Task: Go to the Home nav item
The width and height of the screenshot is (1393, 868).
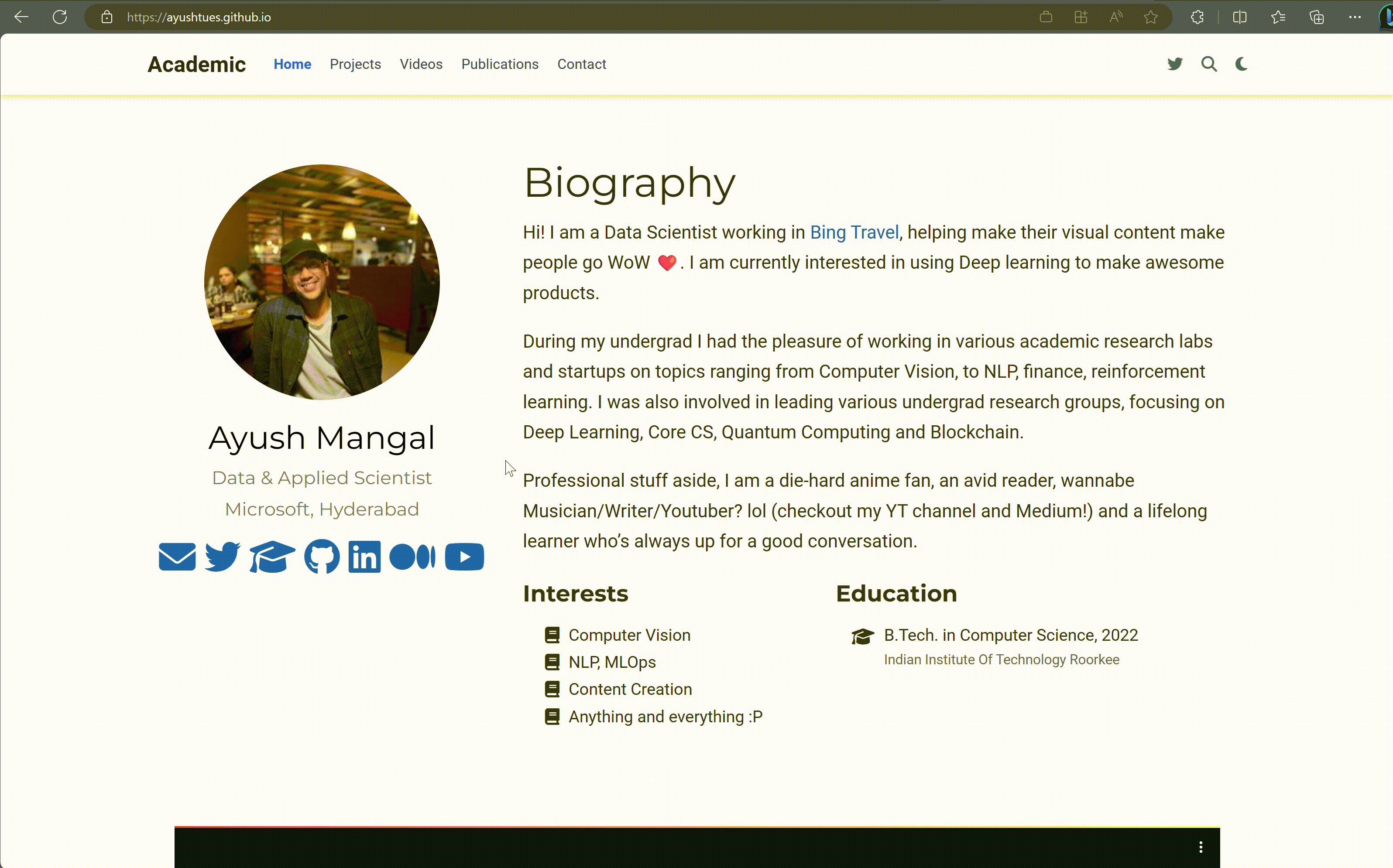Action: coord(292,64)
